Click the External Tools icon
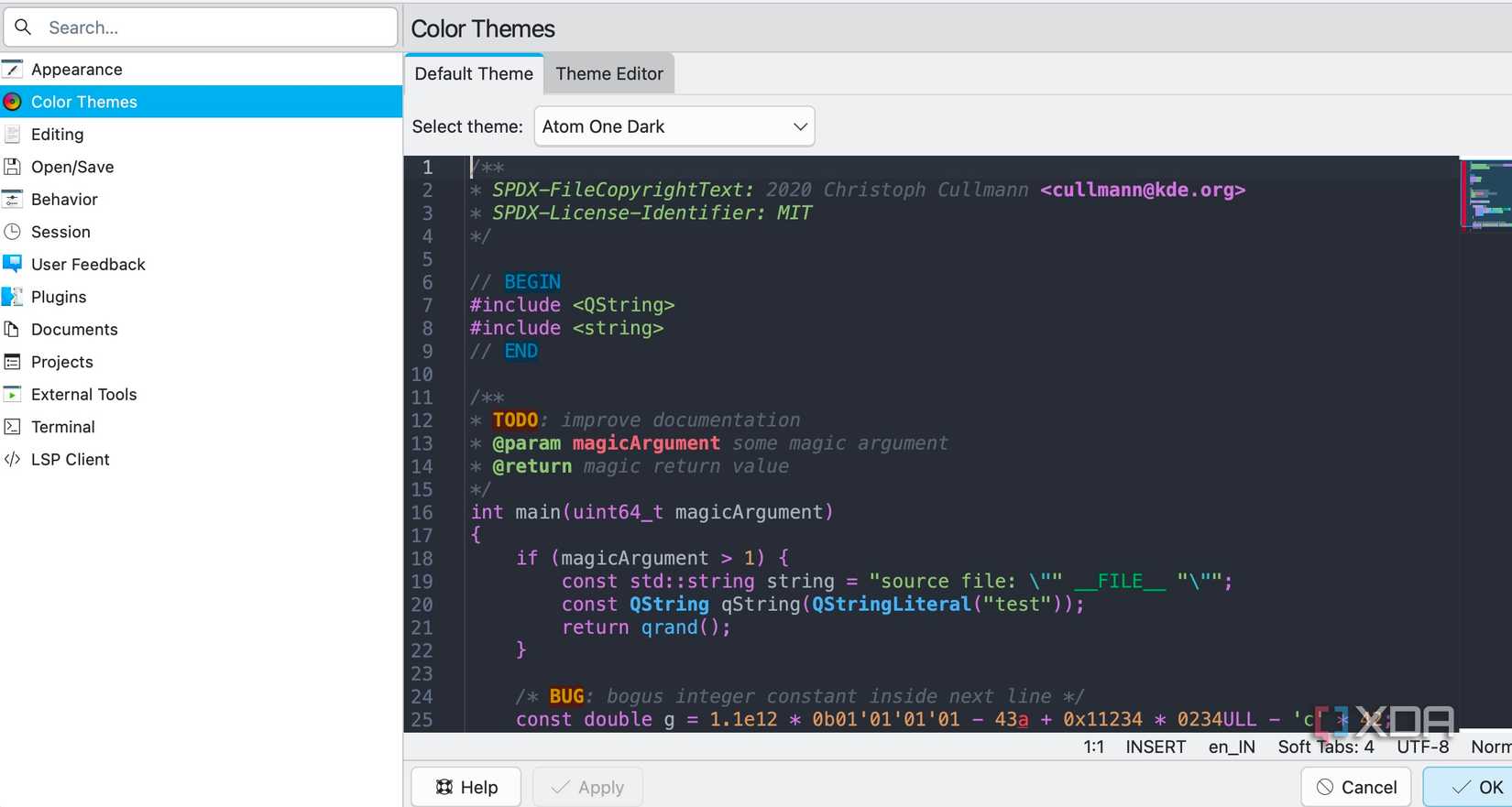This screenshot has width=1512, height=807. click(12, 395)
